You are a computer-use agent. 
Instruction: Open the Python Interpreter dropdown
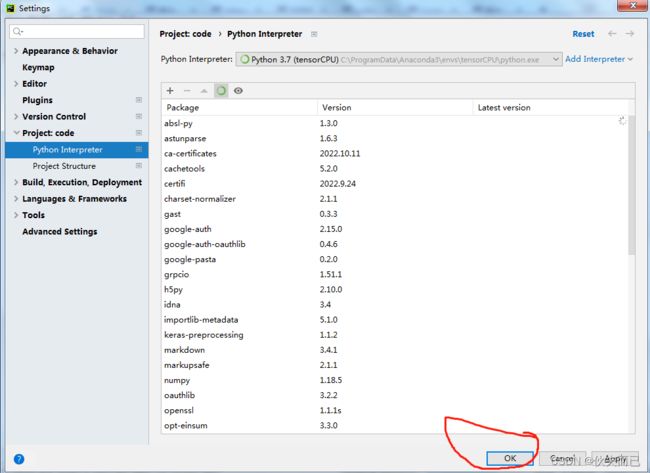pos(399,59)
